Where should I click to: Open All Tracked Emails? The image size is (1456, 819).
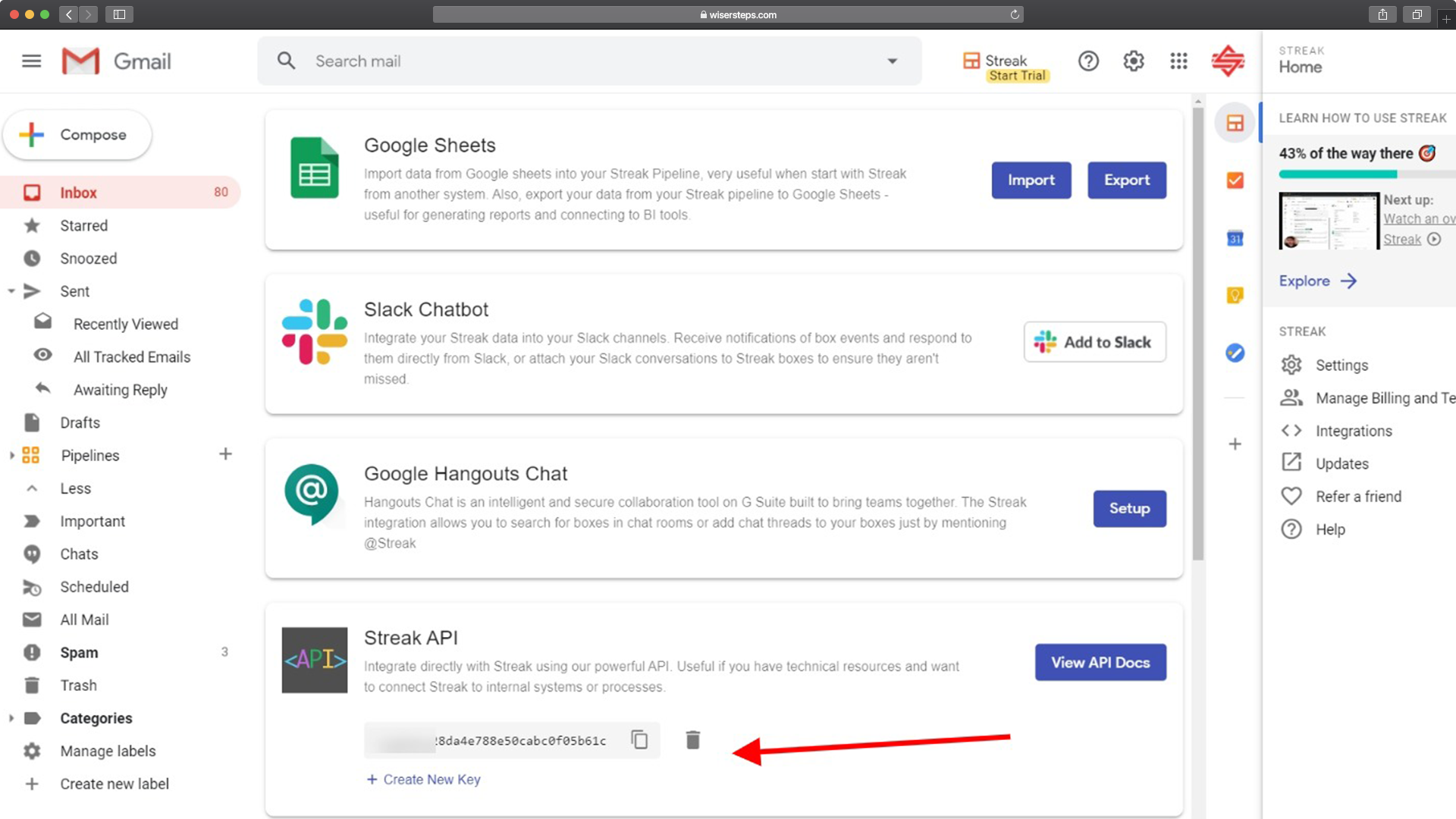click(131, 357)
